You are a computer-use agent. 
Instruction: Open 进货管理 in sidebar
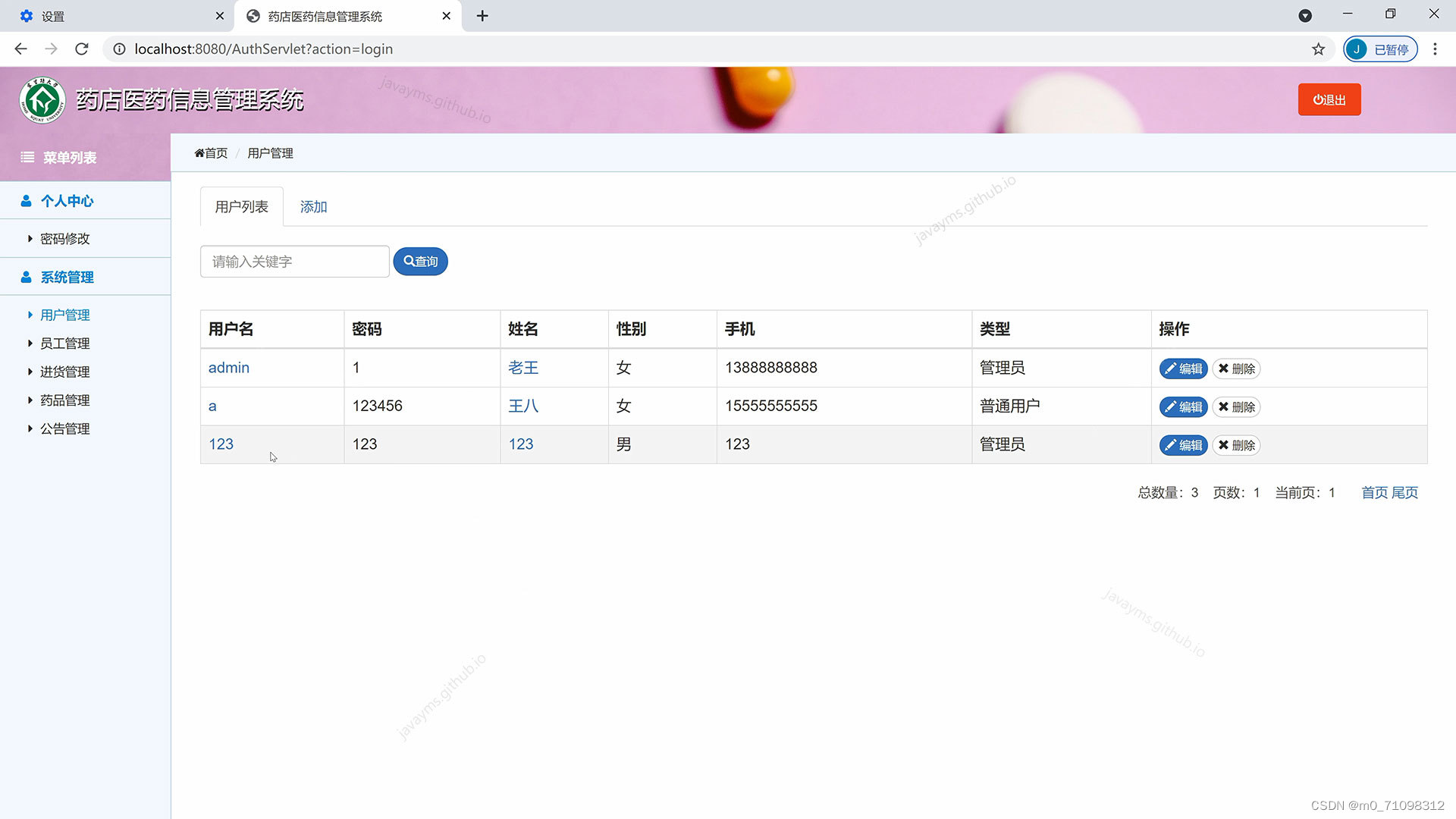coord(64,372)
